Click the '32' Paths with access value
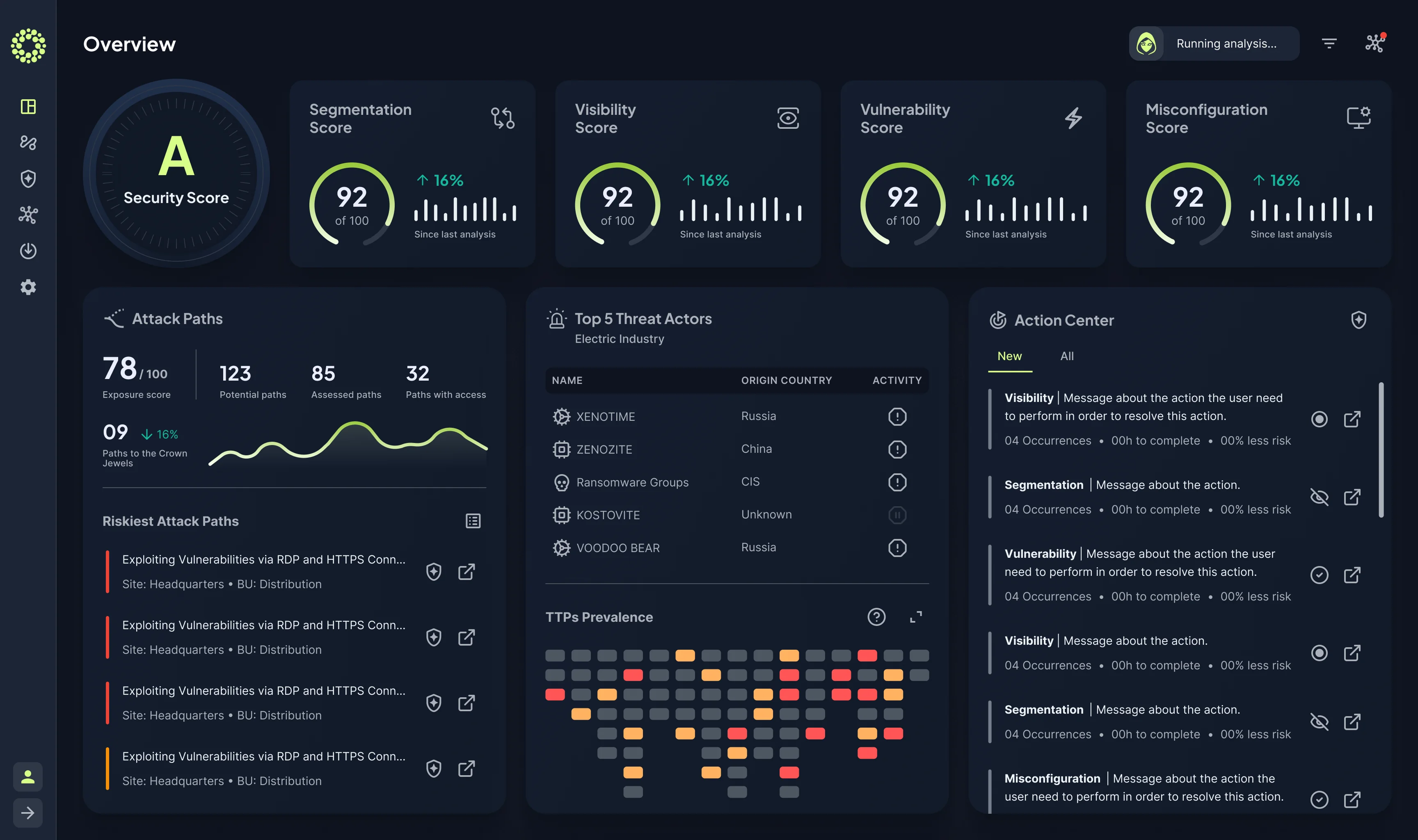This screenshot has height=840, width=1418. pos(417,374)
